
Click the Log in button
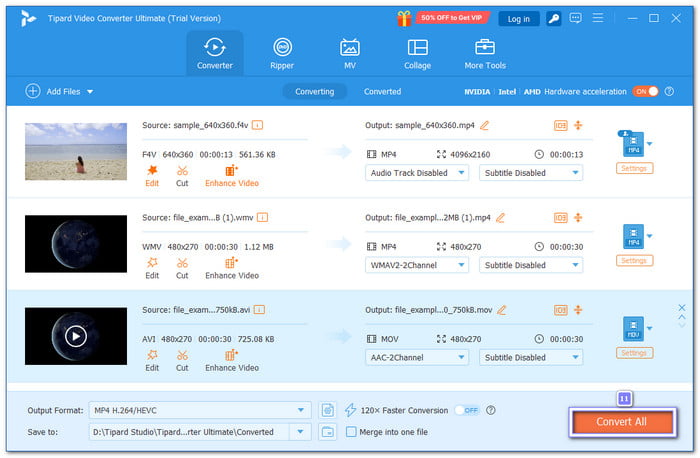518,18
